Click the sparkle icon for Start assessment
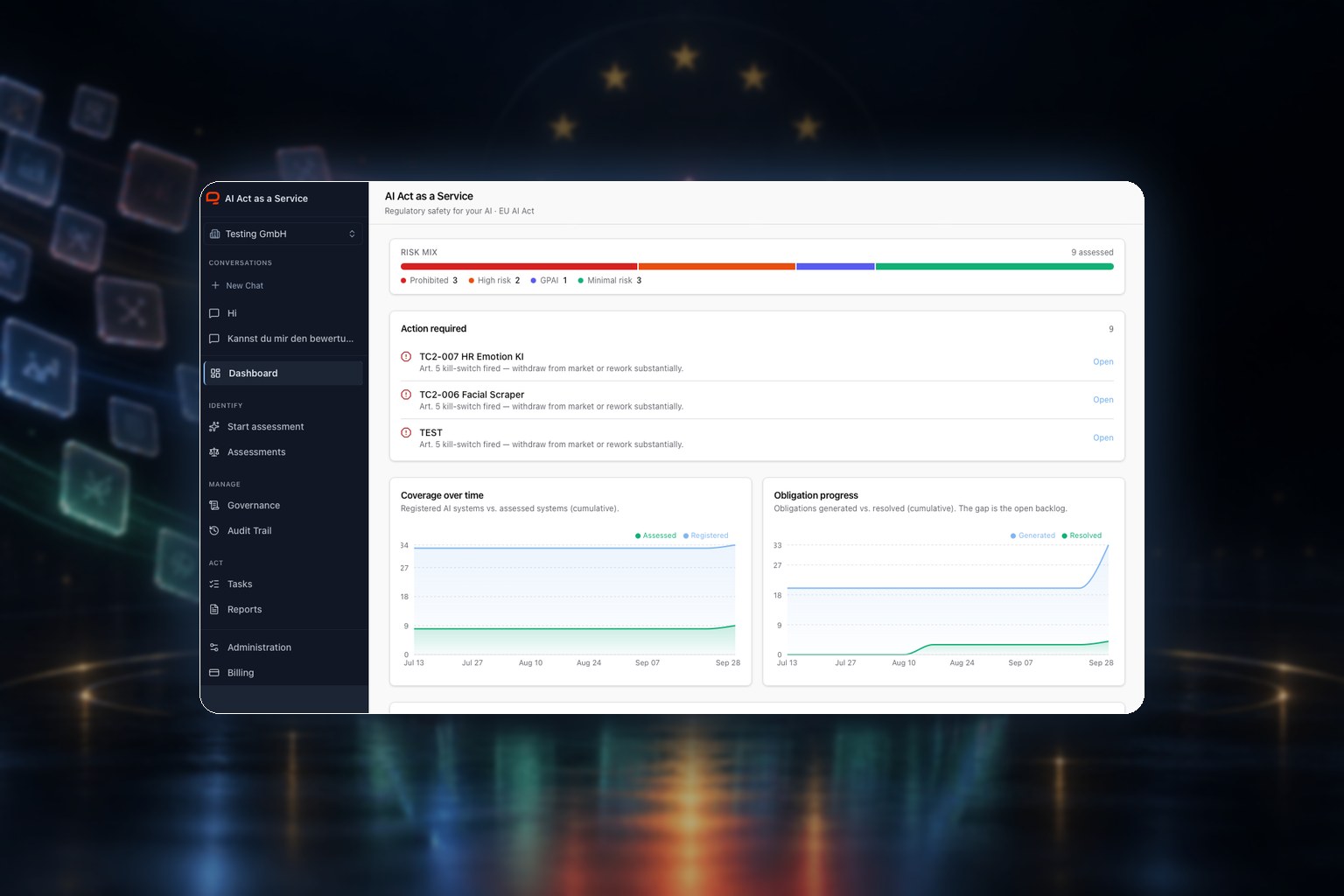This screenshot has width=1344, height=896. [x=214, y=427]
